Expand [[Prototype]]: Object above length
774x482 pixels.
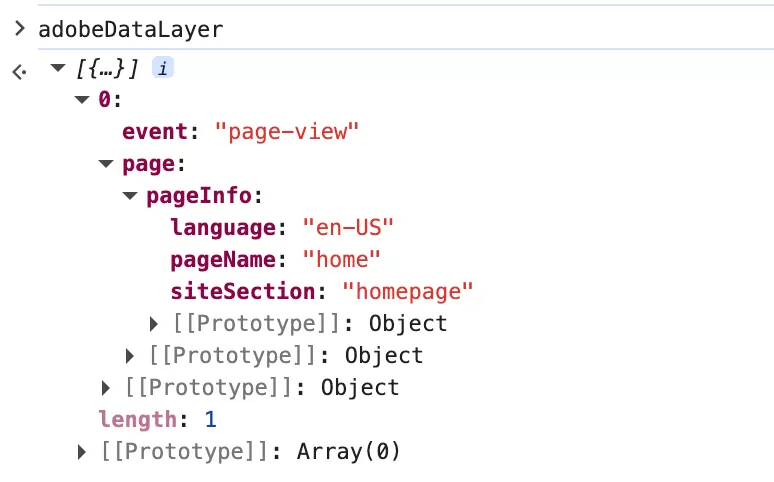(x=105, y=388)
